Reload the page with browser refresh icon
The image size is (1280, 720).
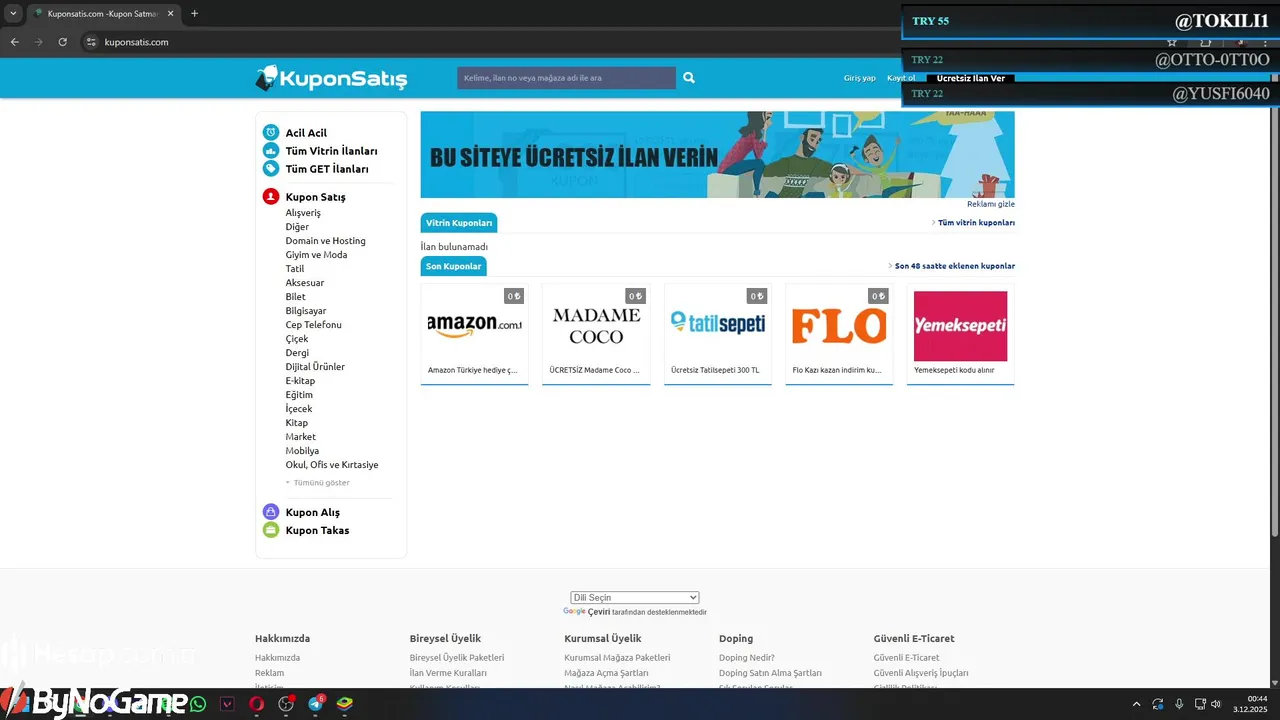click(63, 42)
